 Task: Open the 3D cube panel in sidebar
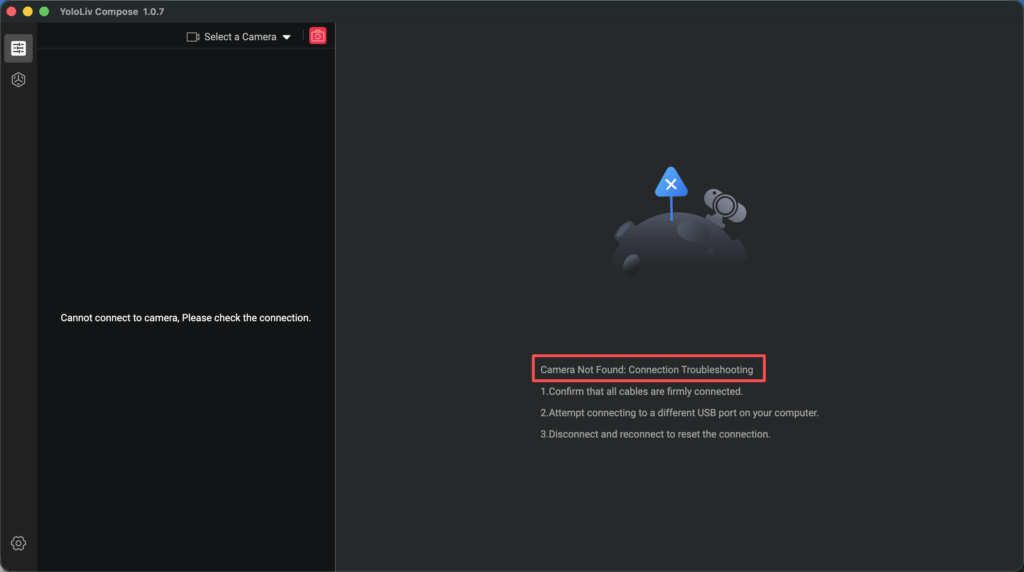18,80
